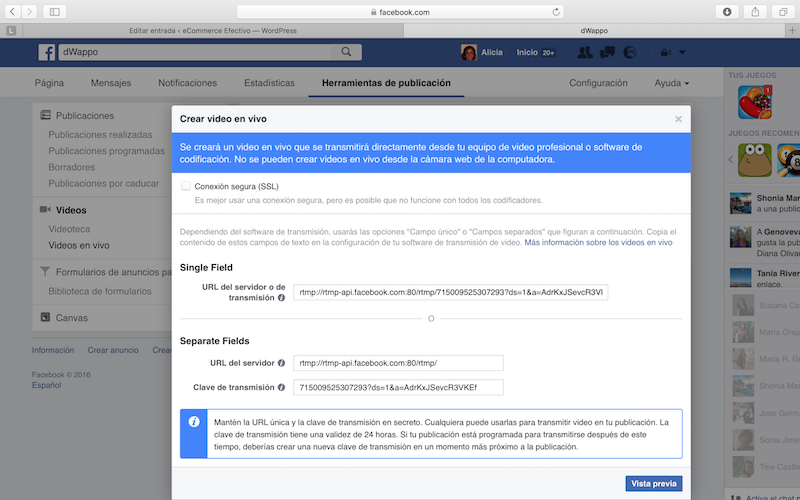Open Videoteca in sidebar
The image size is (800, 500).
tap(69, 229)
